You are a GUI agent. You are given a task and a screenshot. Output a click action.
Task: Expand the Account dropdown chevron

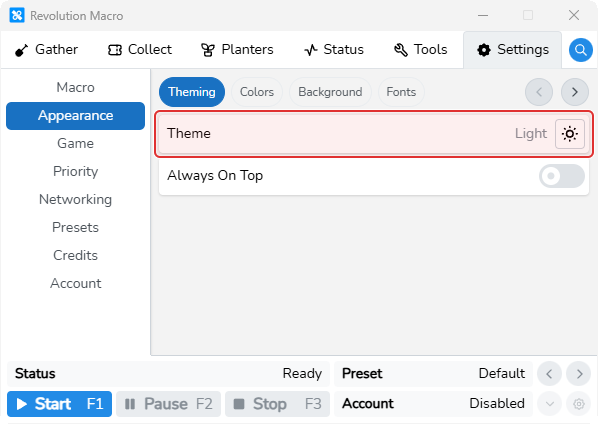tap(550, 403)
